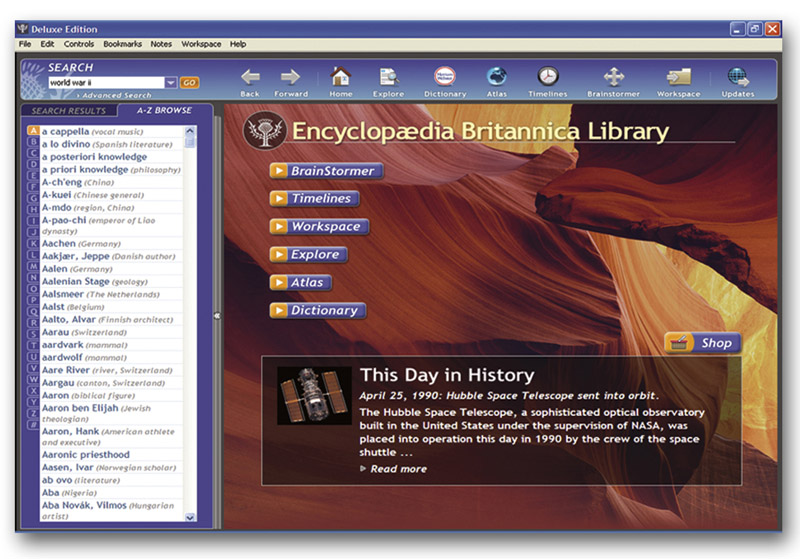This screenshot has width=800, height=559.
Task: Open the Explore toolbar icon
Action: pyautogui.click(x=389, y=77)
